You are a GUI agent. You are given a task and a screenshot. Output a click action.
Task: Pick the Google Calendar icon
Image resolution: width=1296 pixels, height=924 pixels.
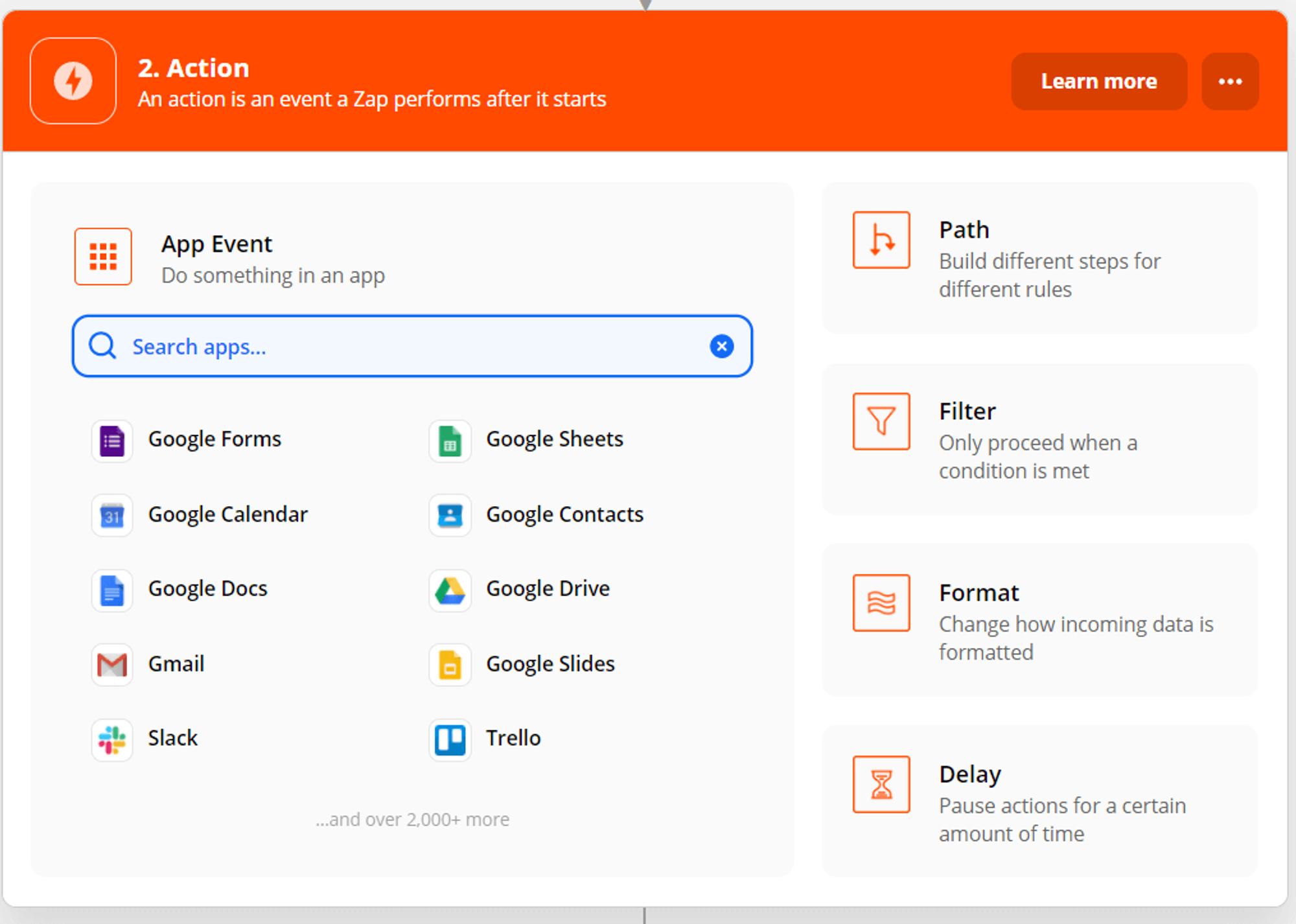[112, 516]
